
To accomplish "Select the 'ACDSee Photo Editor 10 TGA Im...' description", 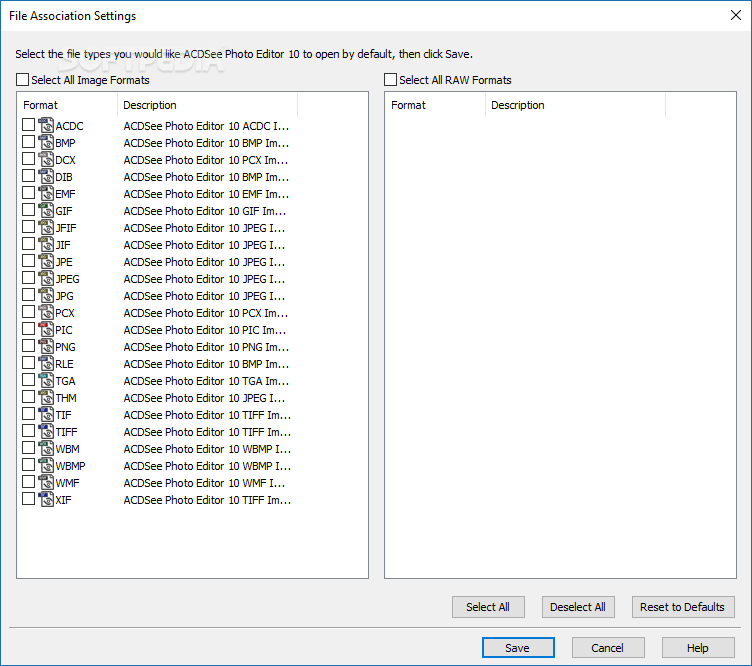I will (x=206, y=381).
